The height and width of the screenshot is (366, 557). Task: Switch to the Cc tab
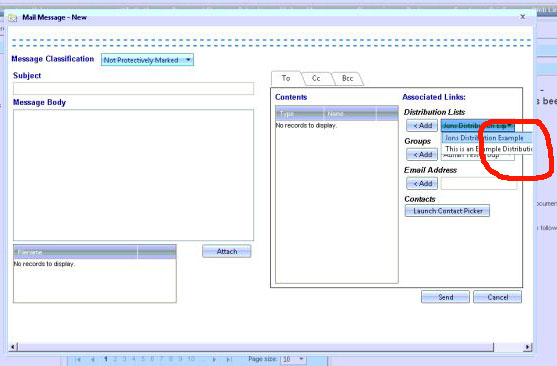click(316, 79)
